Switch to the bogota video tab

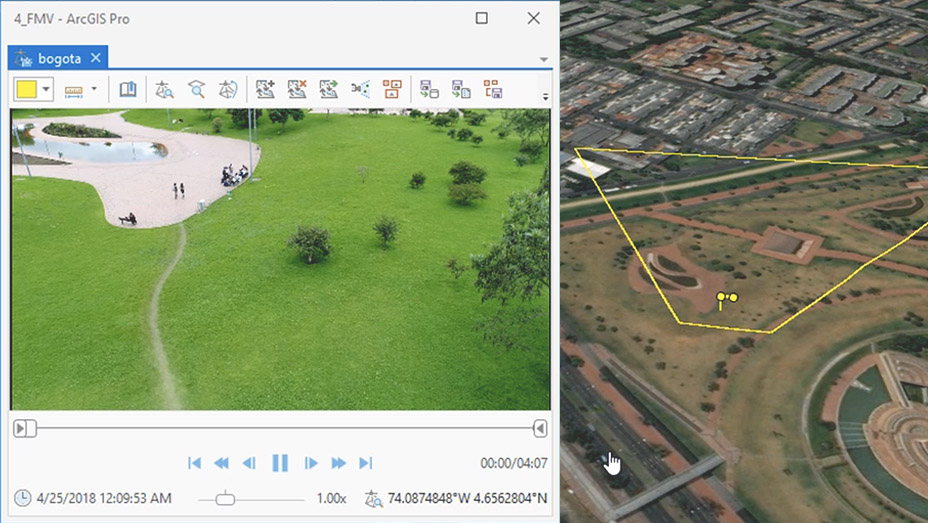tap(59, 59)
